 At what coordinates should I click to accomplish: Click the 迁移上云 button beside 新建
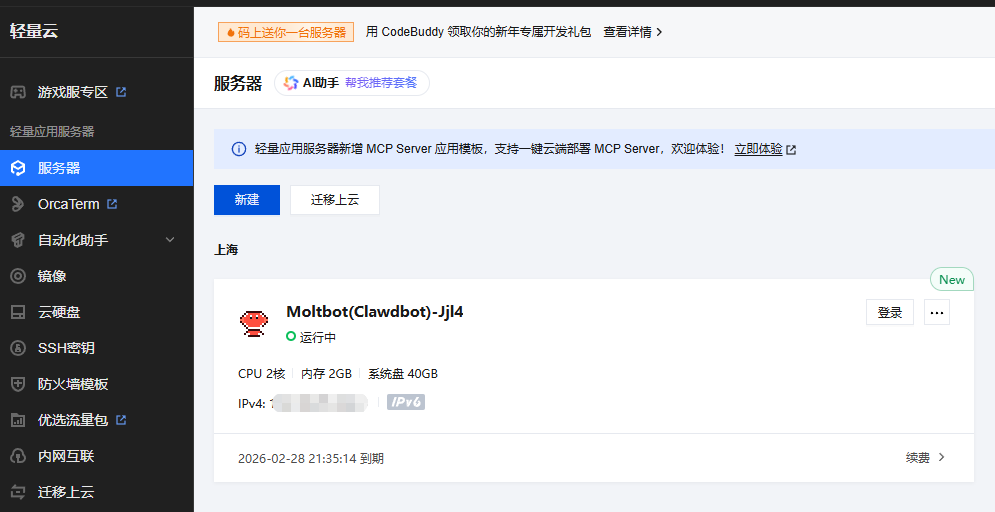pos(334,200)
